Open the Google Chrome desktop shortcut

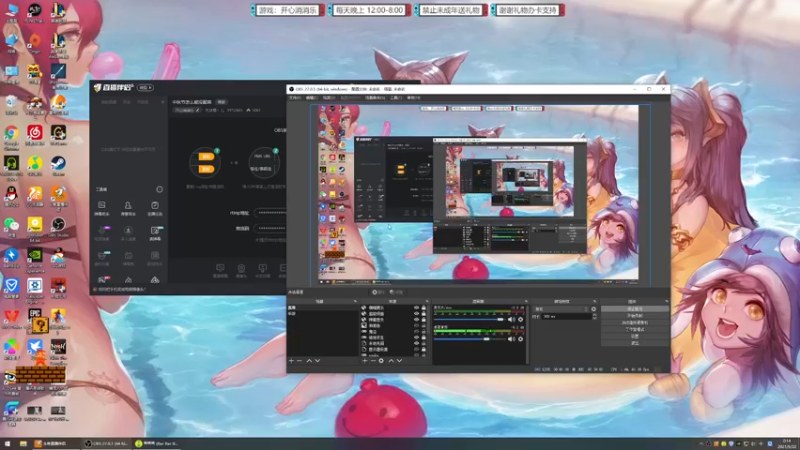tap(11, 137)
